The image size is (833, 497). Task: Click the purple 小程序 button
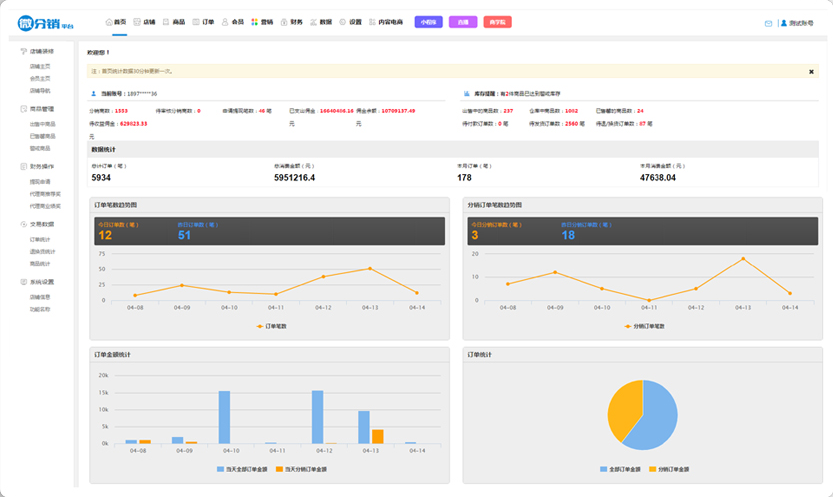tap(428, 22)
